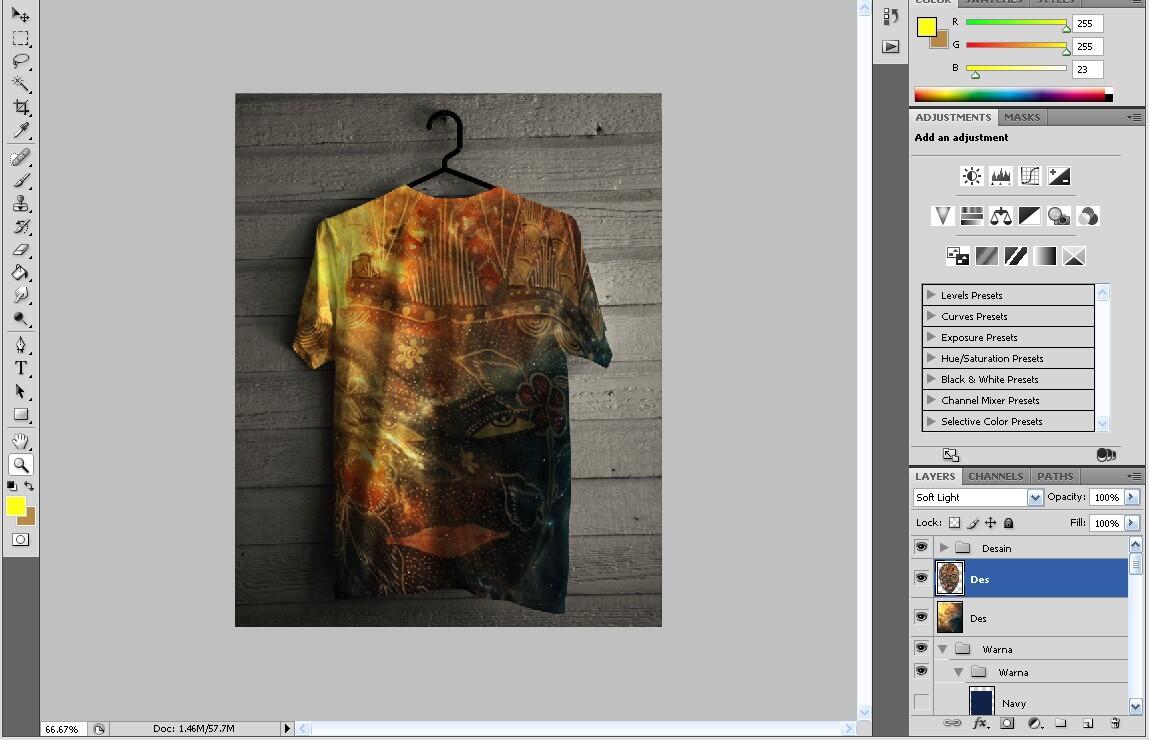Select the Hand tool

pos(21,441)
